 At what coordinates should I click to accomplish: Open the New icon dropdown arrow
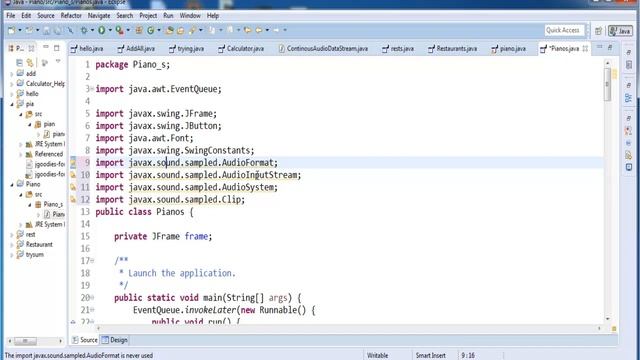pyautogui.click(x=19, y=30)
